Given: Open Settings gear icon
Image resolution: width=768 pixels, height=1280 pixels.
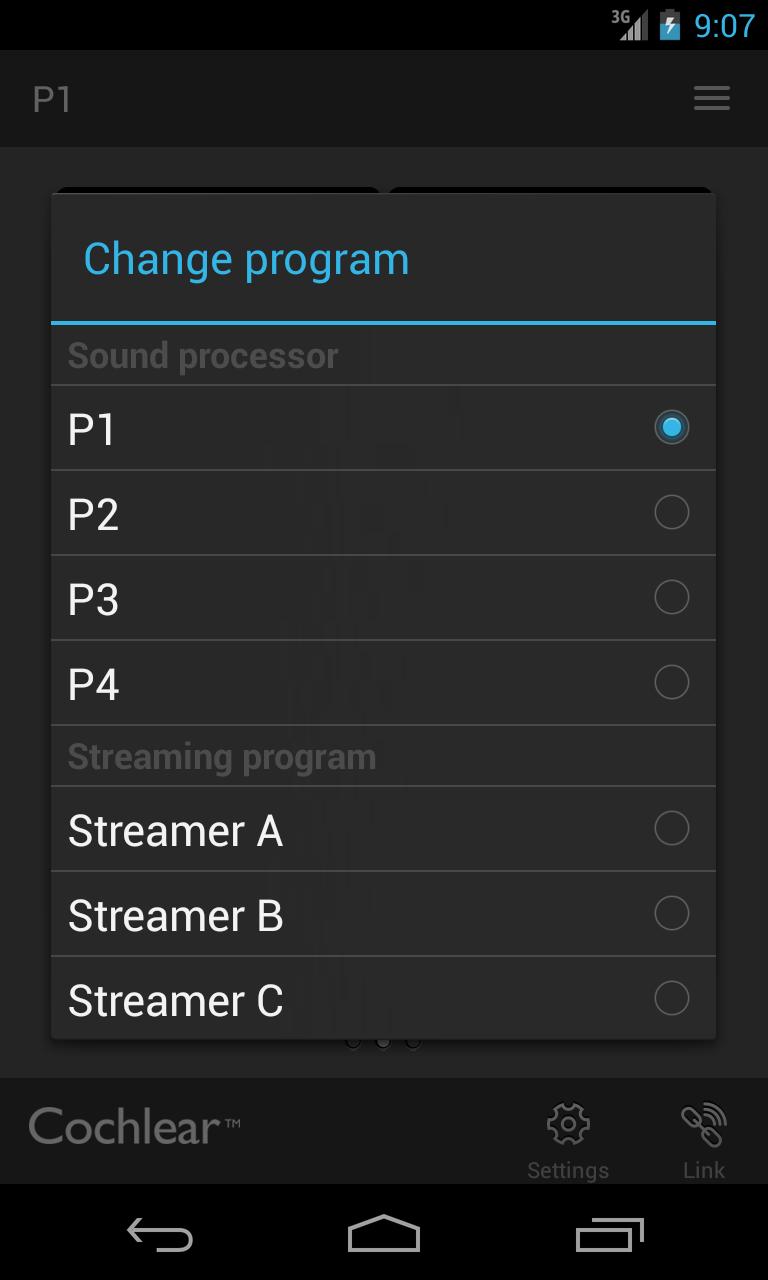Looking at the screenshot, I should coord(568,1125).
